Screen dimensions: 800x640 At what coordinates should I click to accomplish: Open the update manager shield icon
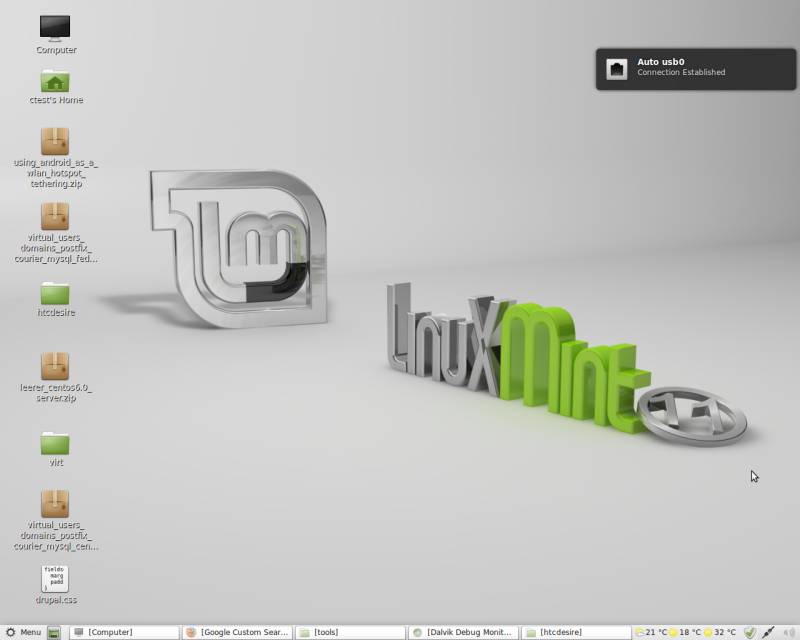[749, 633]
